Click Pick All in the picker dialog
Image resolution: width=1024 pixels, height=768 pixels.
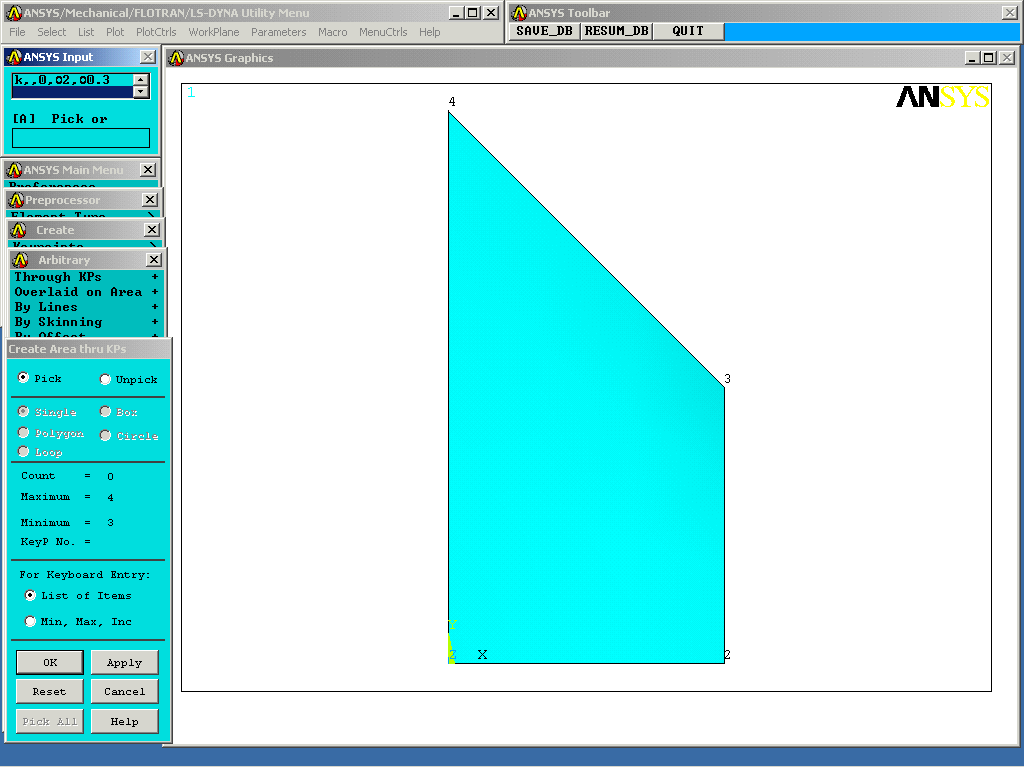[x=50, y=722]
